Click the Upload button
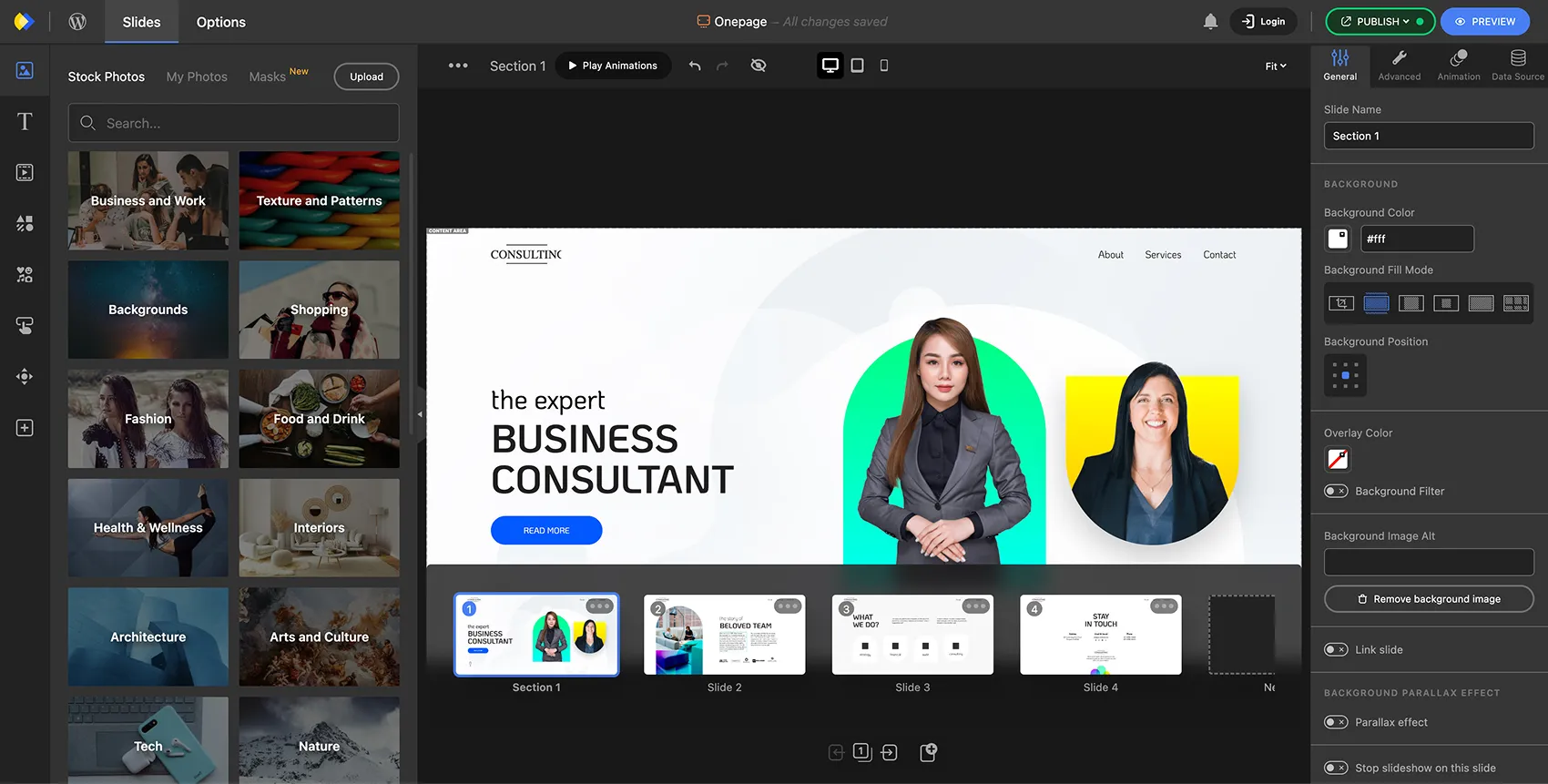 (x=366, y=76)
